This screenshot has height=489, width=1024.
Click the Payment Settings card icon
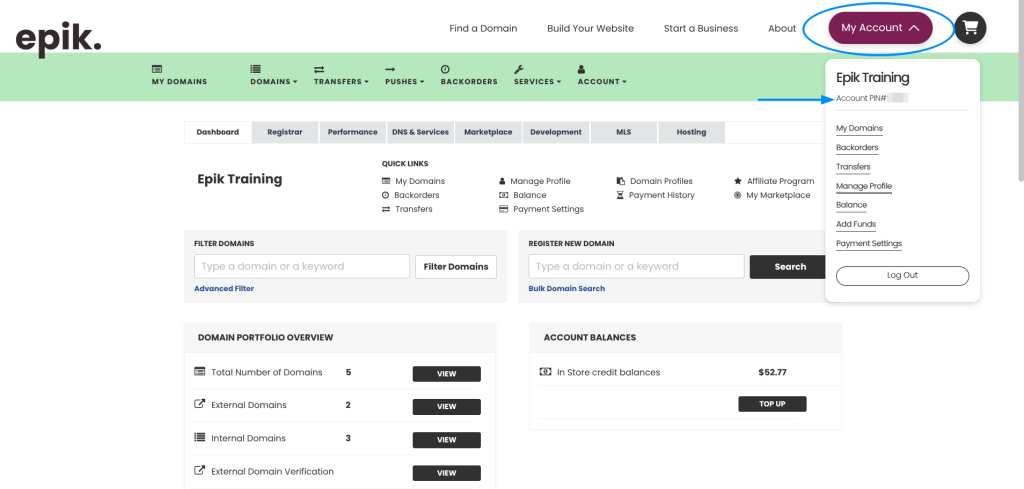503,209
